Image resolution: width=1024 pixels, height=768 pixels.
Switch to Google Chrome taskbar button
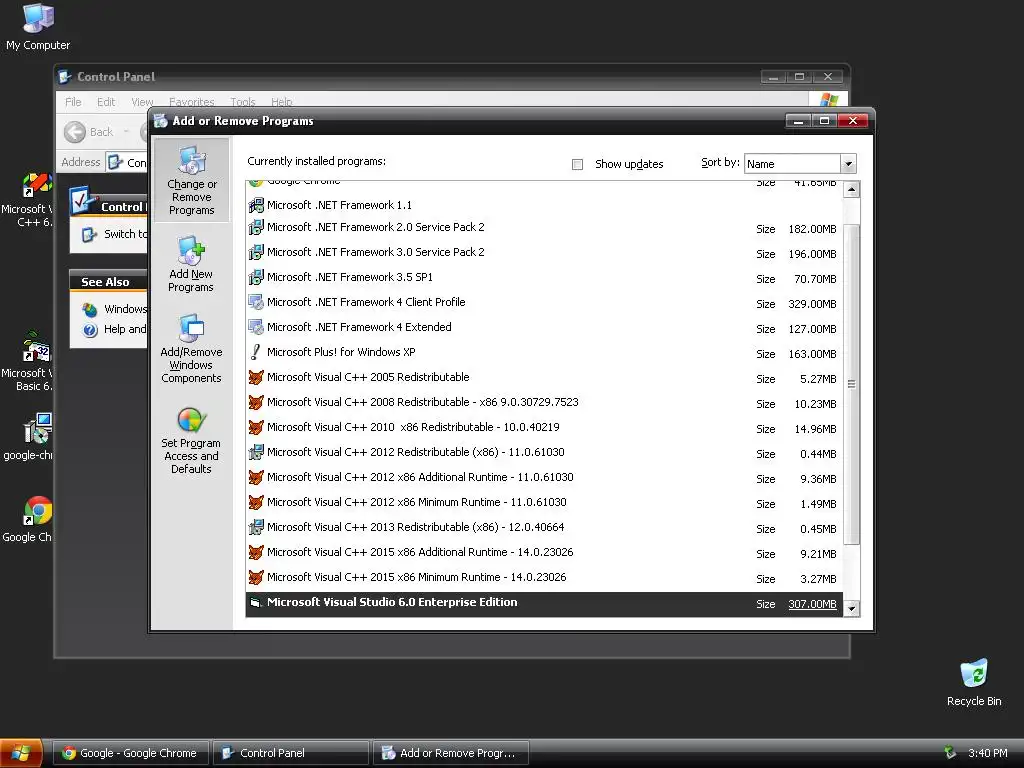click(131, 753)
